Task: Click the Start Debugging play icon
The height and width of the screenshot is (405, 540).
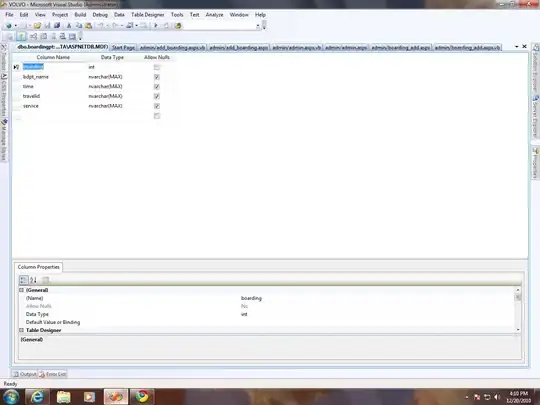Action: point(156,25)
